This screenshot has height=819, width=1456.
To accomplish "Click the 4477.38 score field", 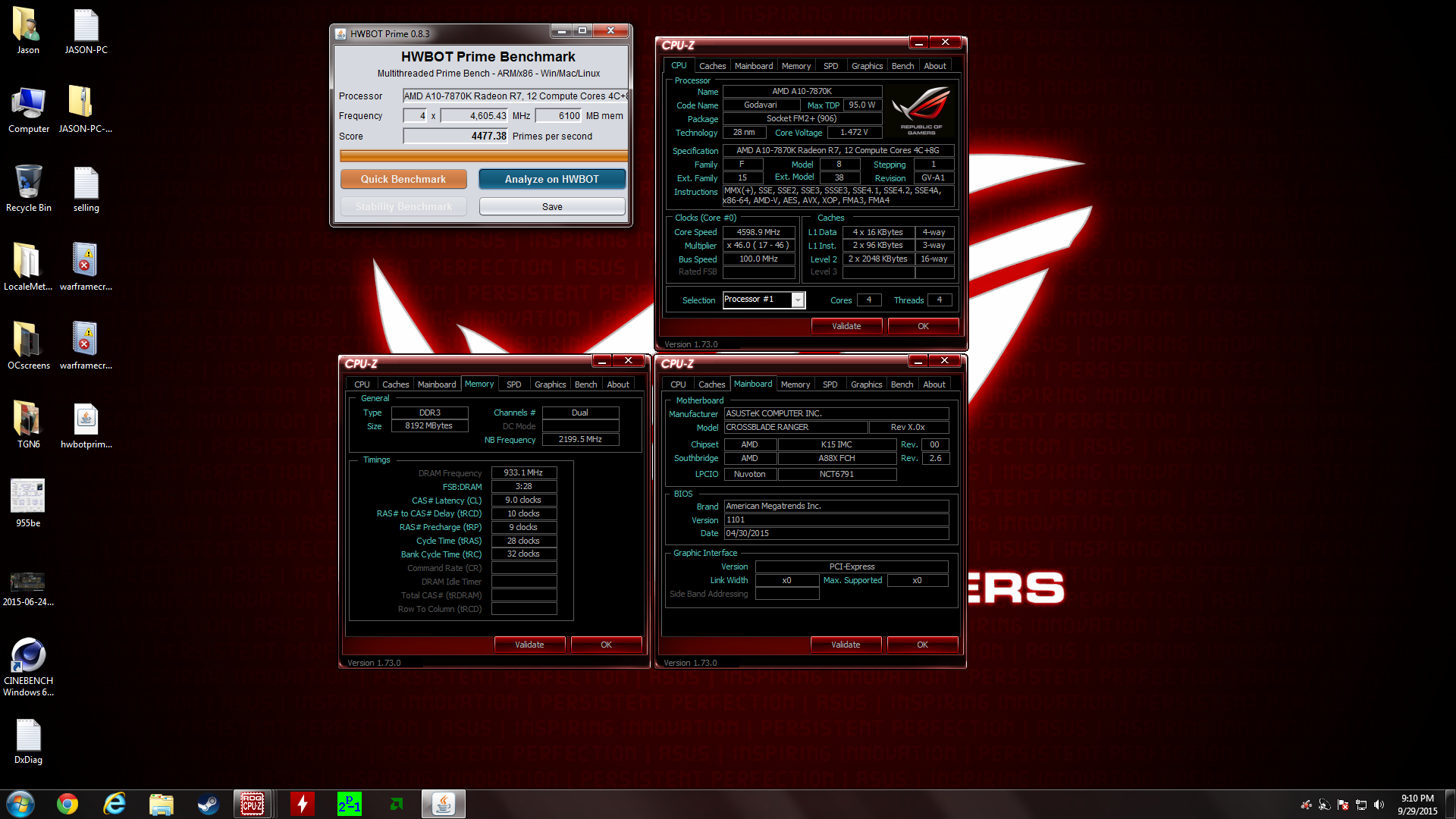I will click(455, 136).
